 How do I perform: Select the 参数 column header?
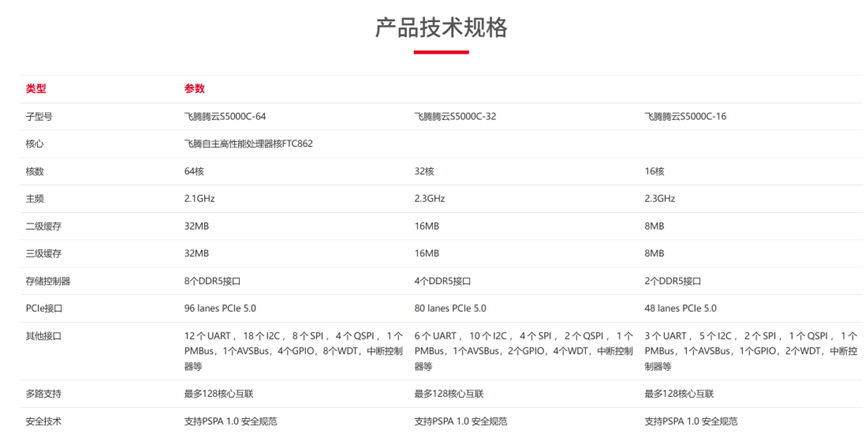195,88
